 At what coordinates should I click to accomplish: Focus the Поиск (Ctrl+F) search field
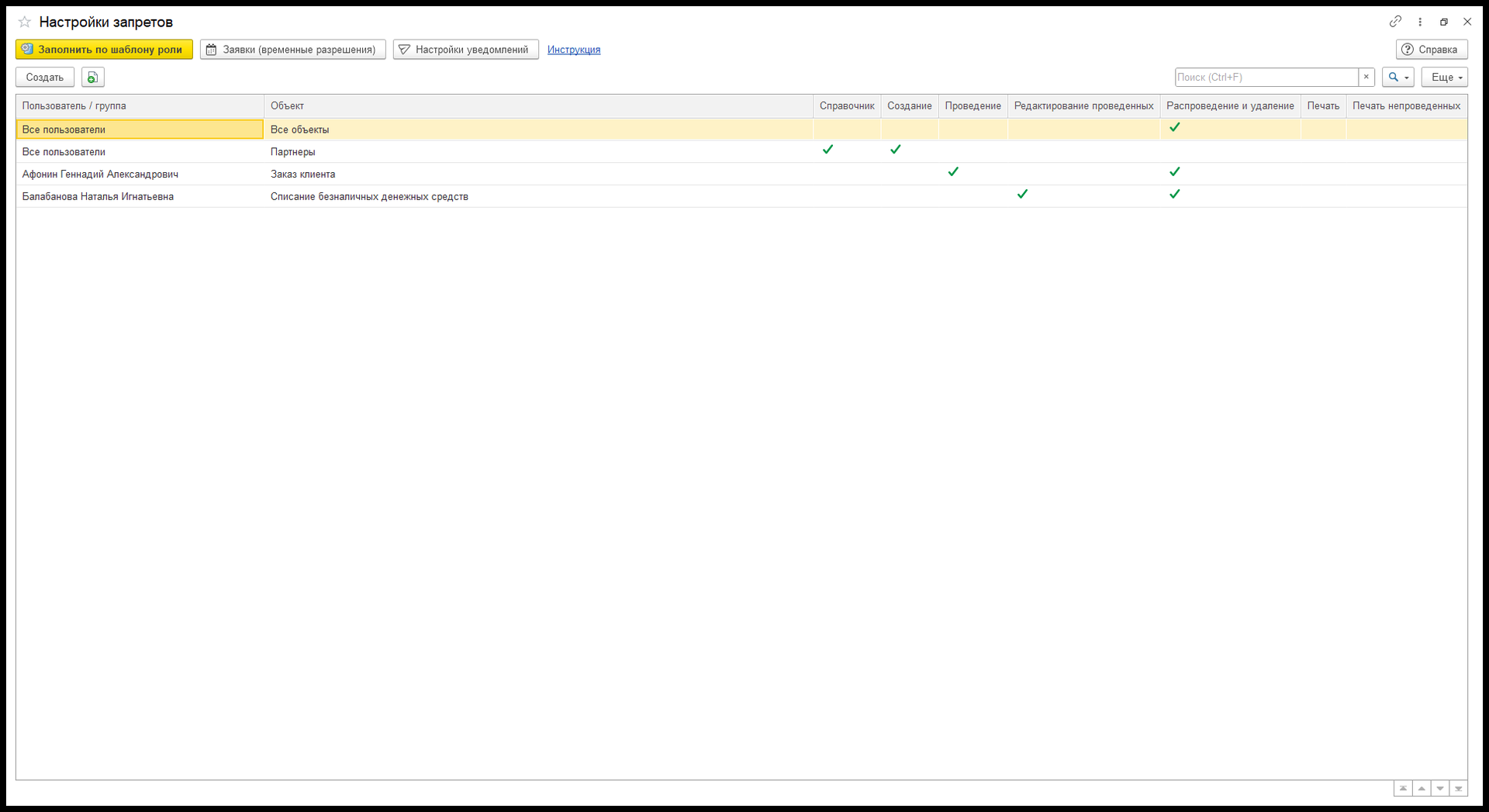(x=1266, y=77)
